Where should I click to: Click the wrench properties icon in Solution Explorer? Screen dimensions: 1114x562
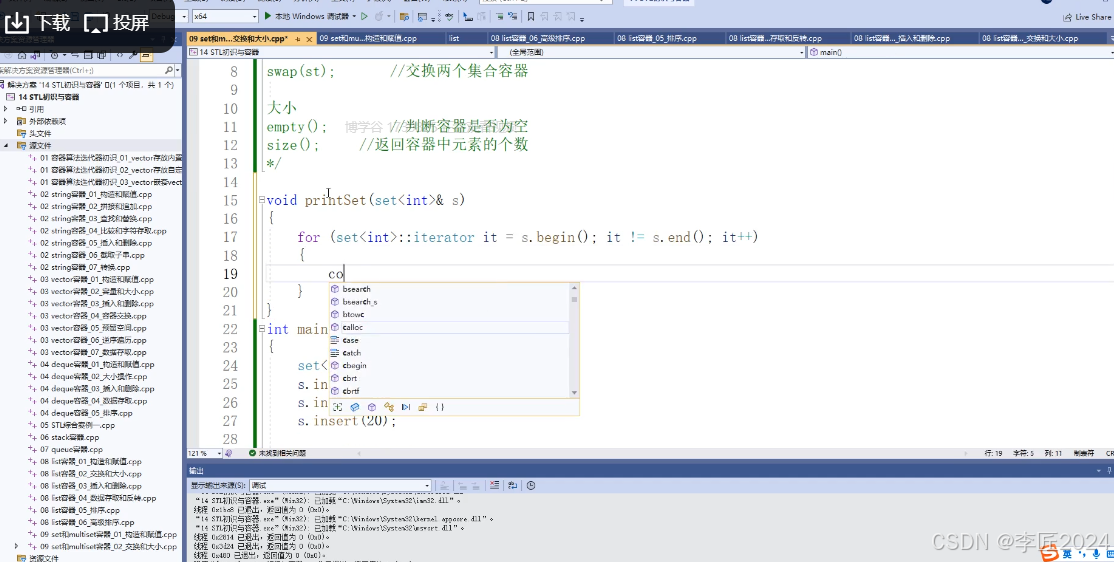tap(133, 55)
